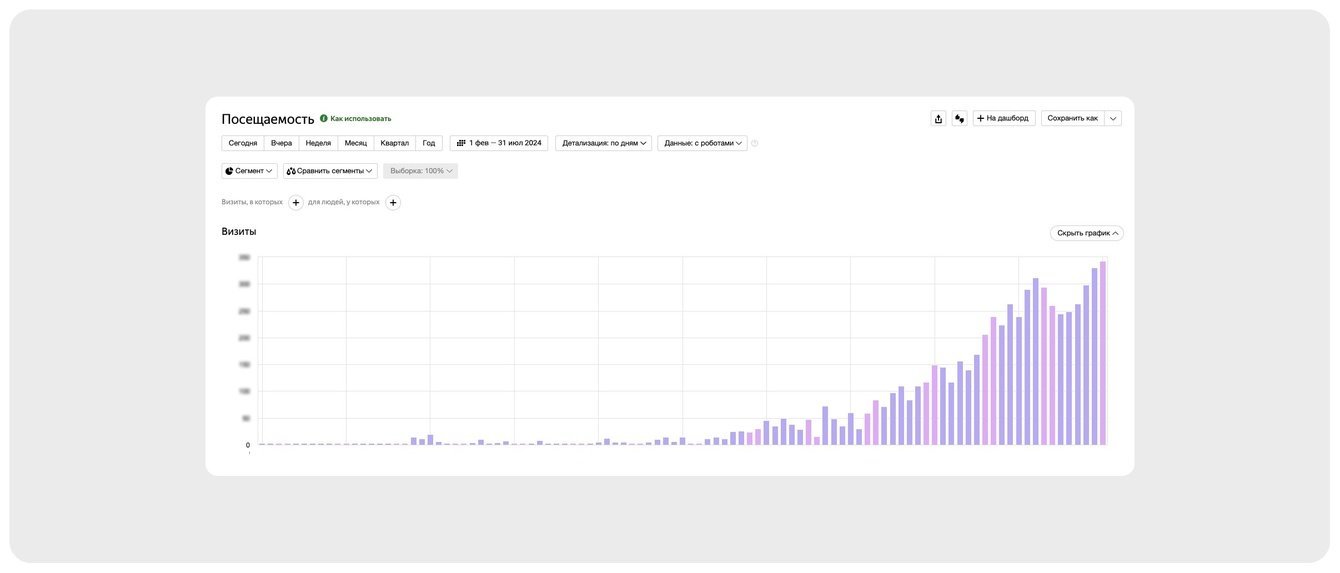This screenshot has width=1340, height=573.
Task: Click plus icon after для людей, у которых
Action: [x=393, y=202]
